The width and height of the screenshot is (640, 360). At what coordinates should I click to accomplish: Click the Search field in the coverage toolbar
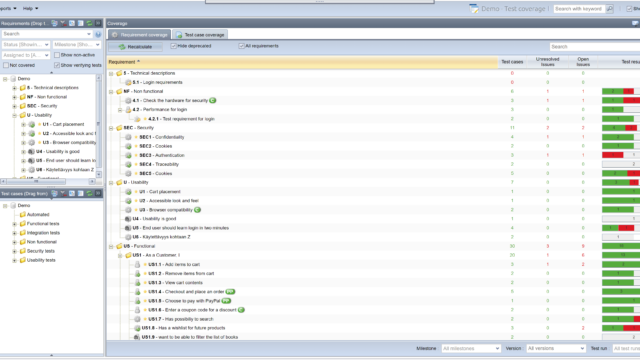595,47
